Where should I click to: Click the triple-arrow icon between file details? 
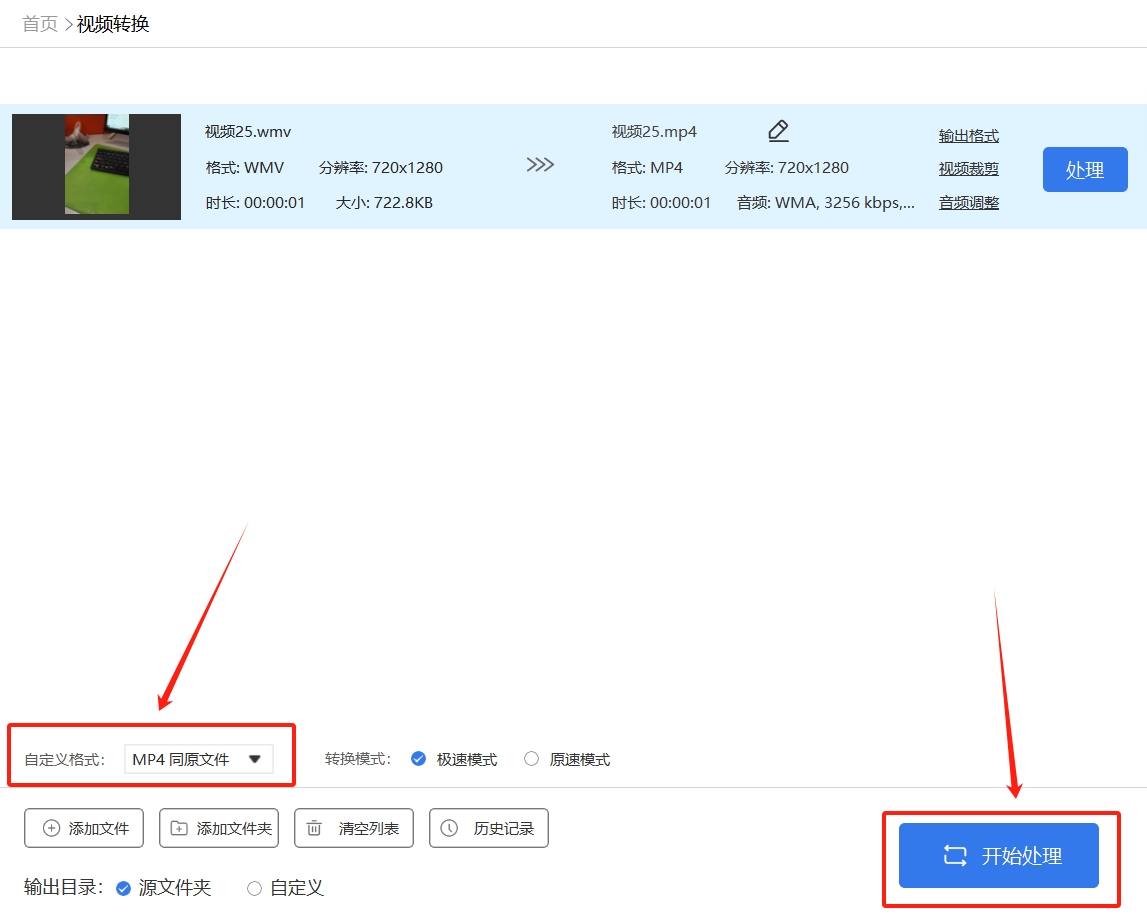tap(540, 165)
